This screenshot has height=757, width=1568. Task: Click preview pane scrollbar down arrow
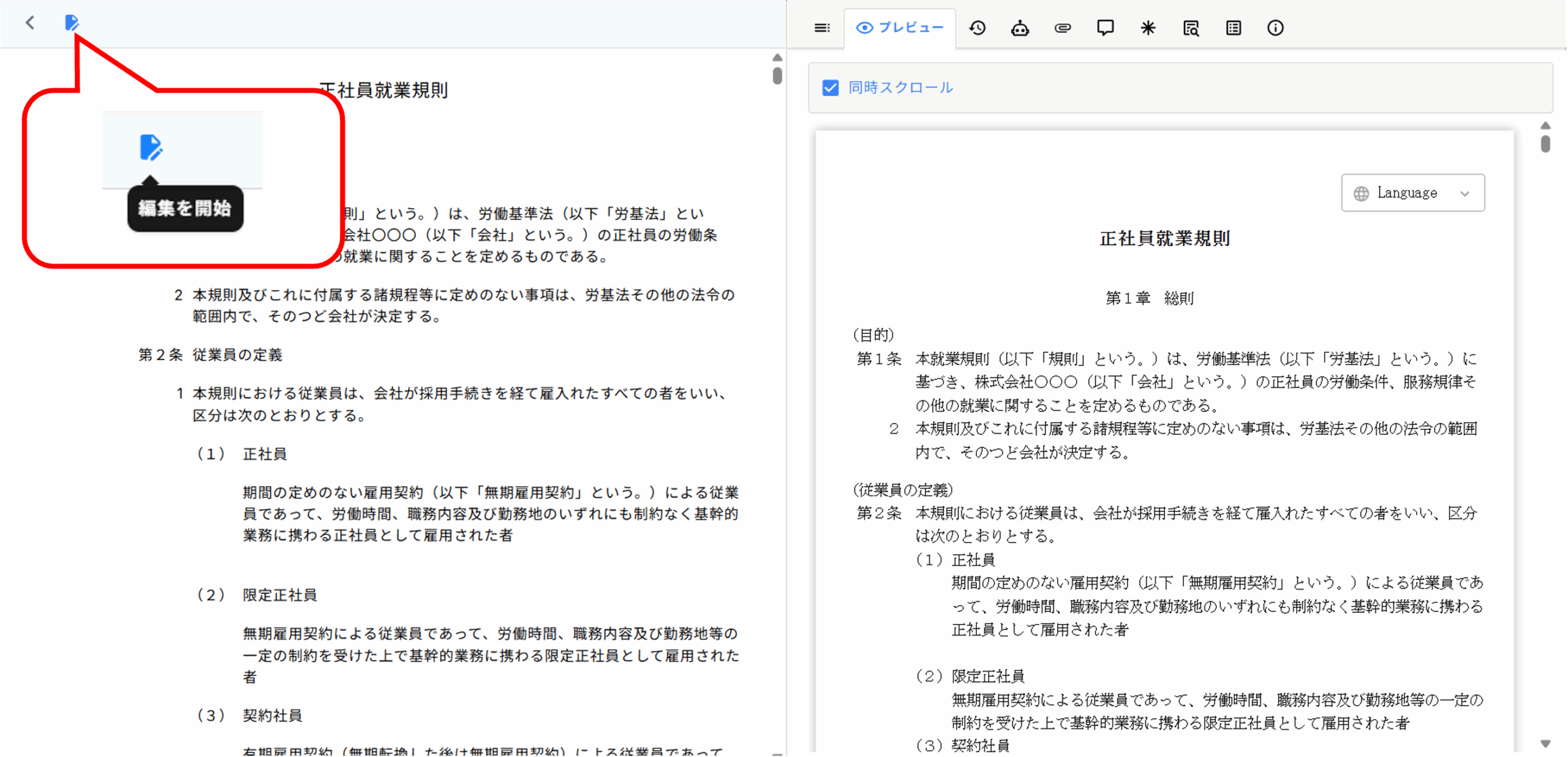(x=1545, y=744)
